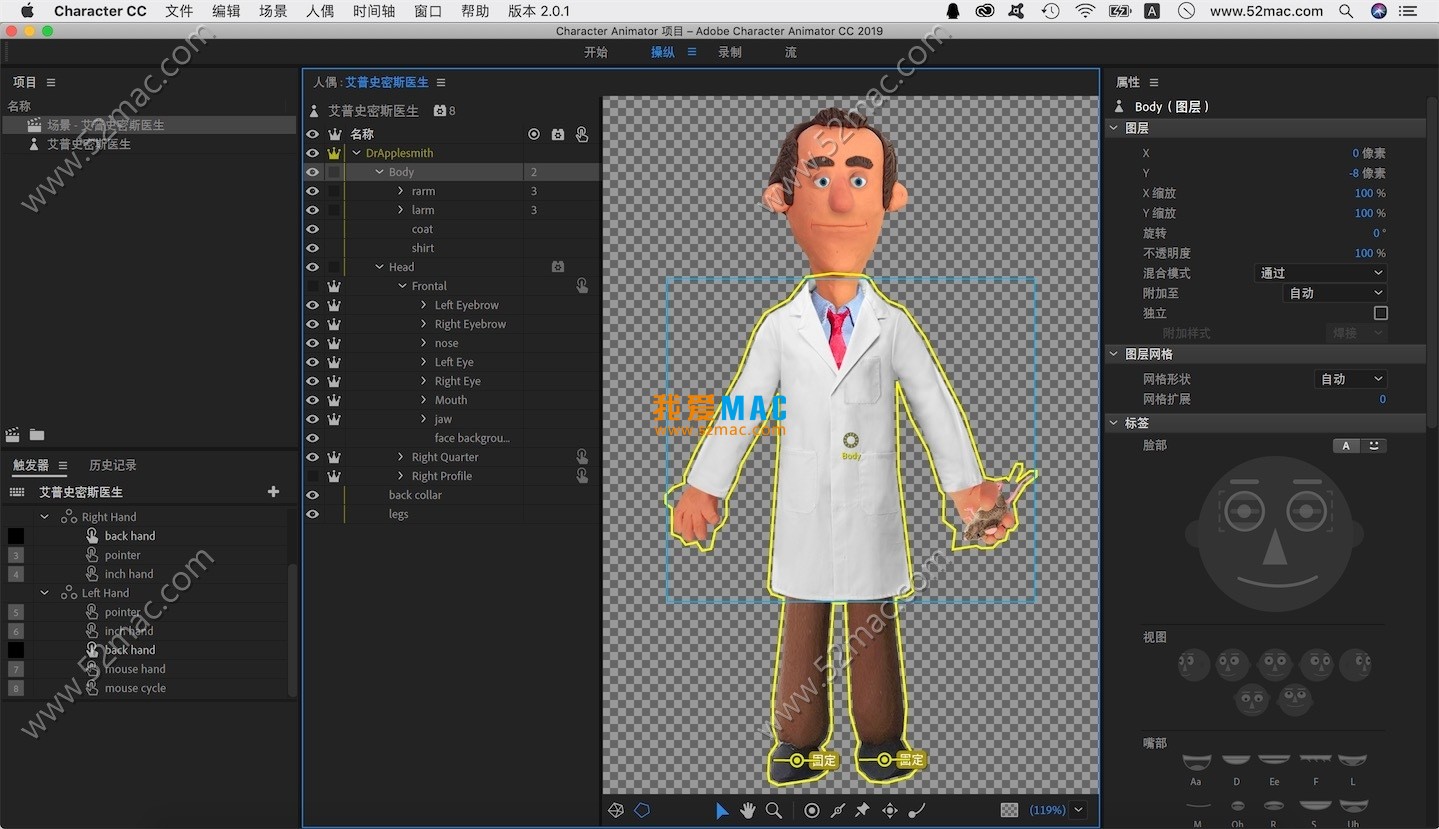The image size is (1439, 829).
Task: Toggle the layer outline polygon icon
Action: [x=642, y=810]
